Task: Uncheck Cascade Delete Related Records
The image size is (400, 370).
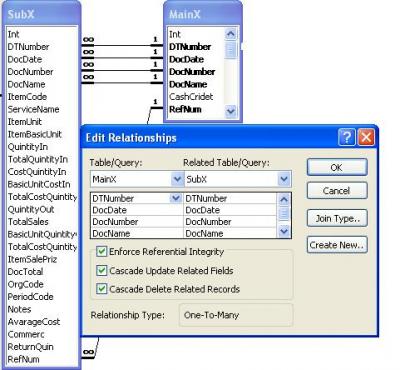Action: (x=101, y=289)
